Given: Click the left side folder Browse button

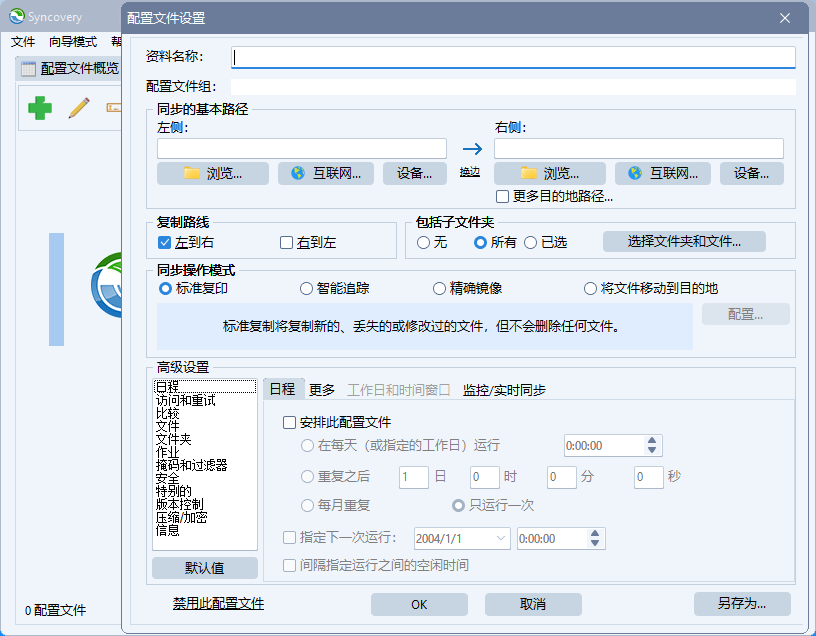Looking at the screenshot, I should tap(213, 173).
